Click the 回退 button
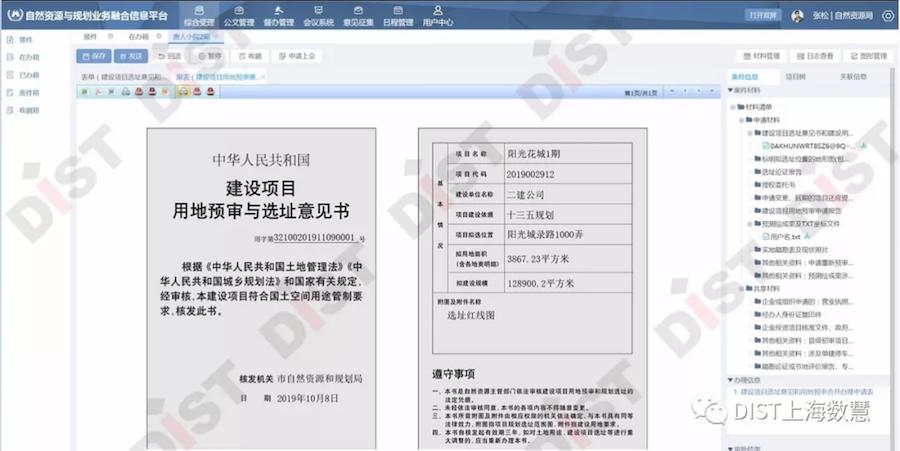The width and height of the screenshot is (900, 451). tap(169, 56)
